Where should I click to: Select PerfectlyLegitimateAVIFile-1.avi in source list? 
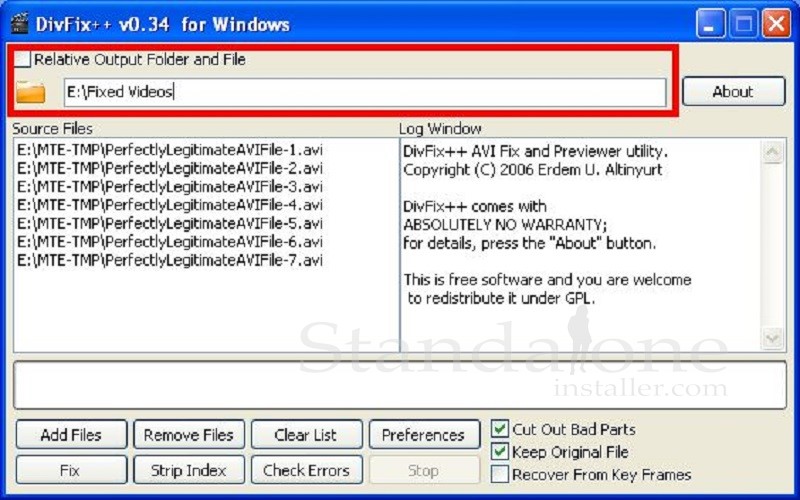tap(170, 150)
